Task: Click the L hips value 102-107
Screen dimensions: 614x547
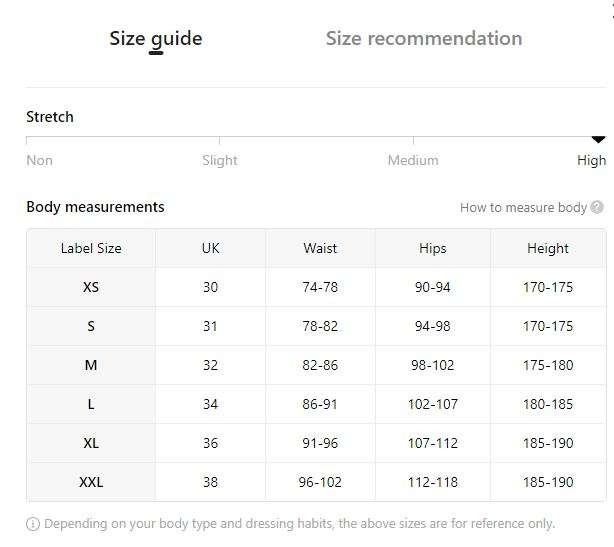Action: coord(433,404)
